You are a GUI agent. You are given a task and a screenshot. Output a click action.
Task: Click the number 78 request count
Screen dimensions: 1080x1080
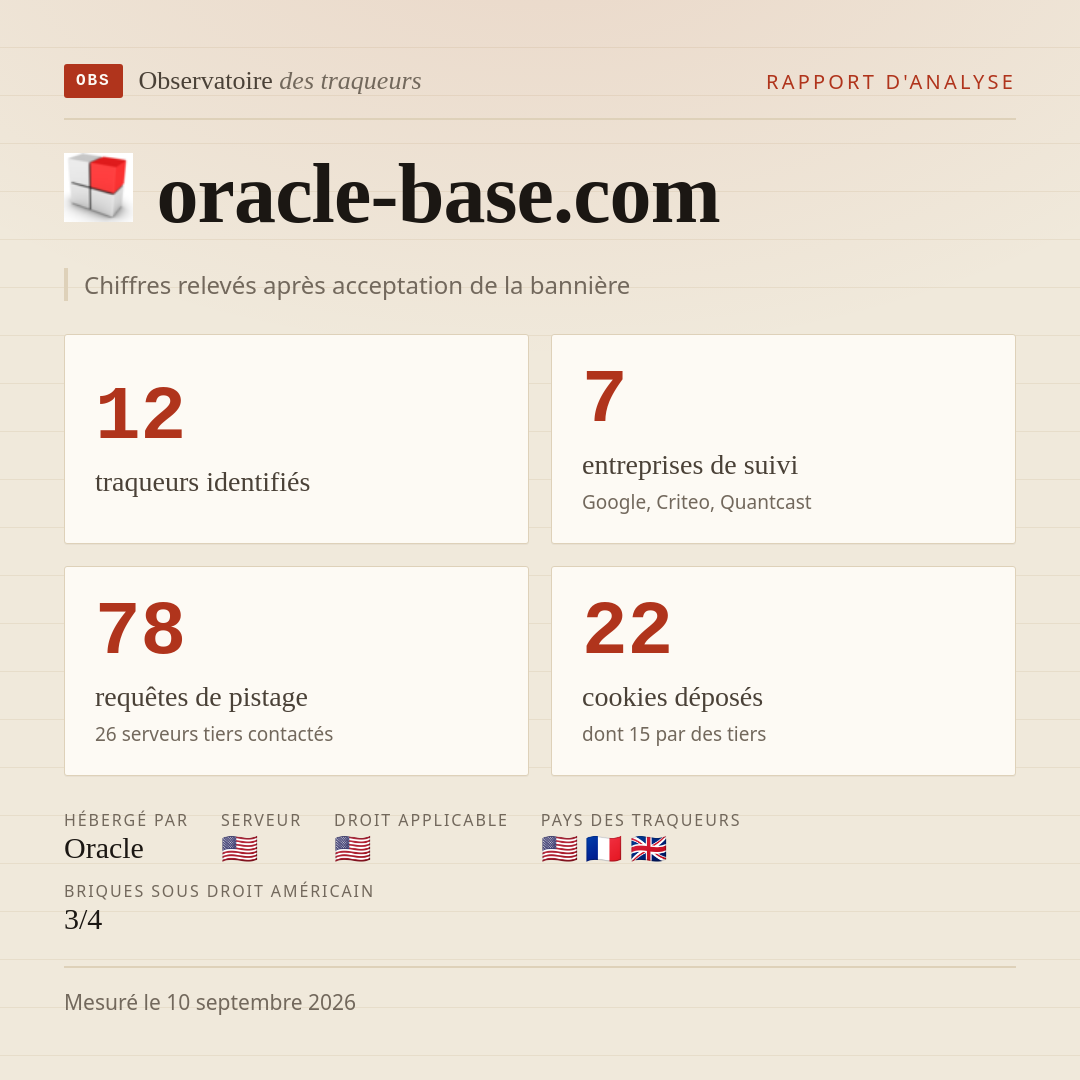141,629
